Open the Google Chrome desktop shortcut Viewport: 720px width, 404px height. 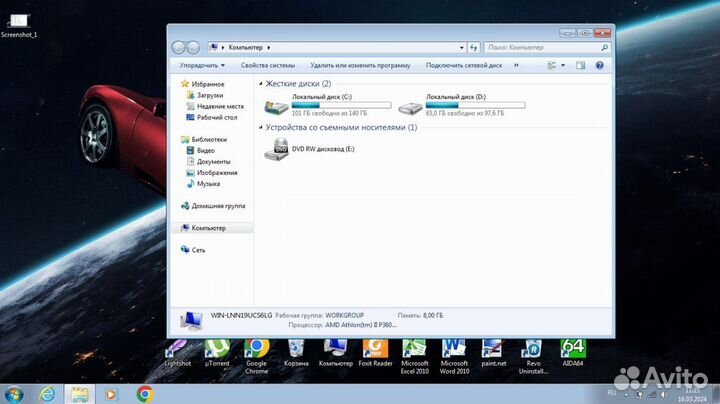pyautogui.click(x=256, y=356)
